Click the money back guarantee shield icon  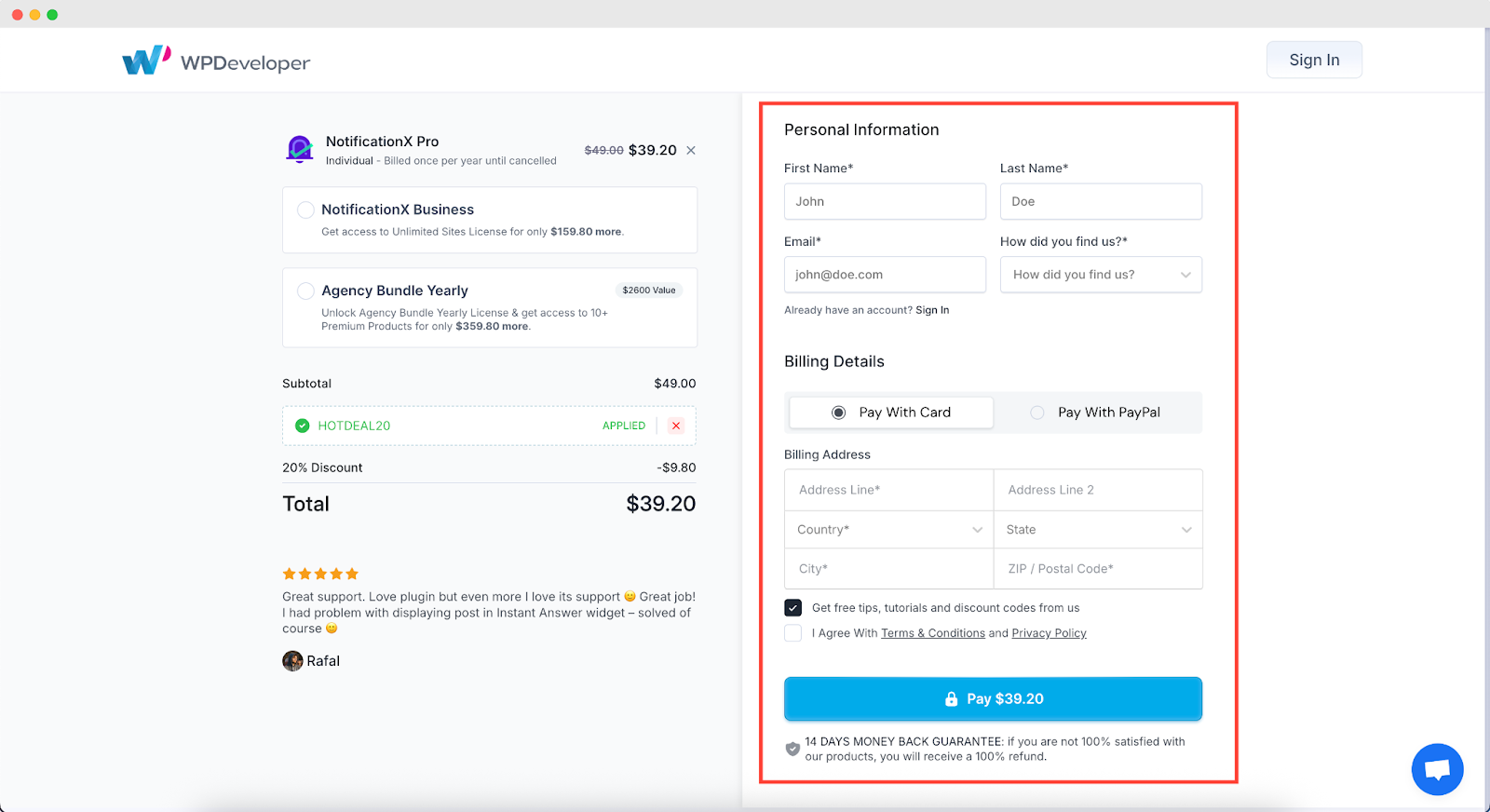click(792, 749)
